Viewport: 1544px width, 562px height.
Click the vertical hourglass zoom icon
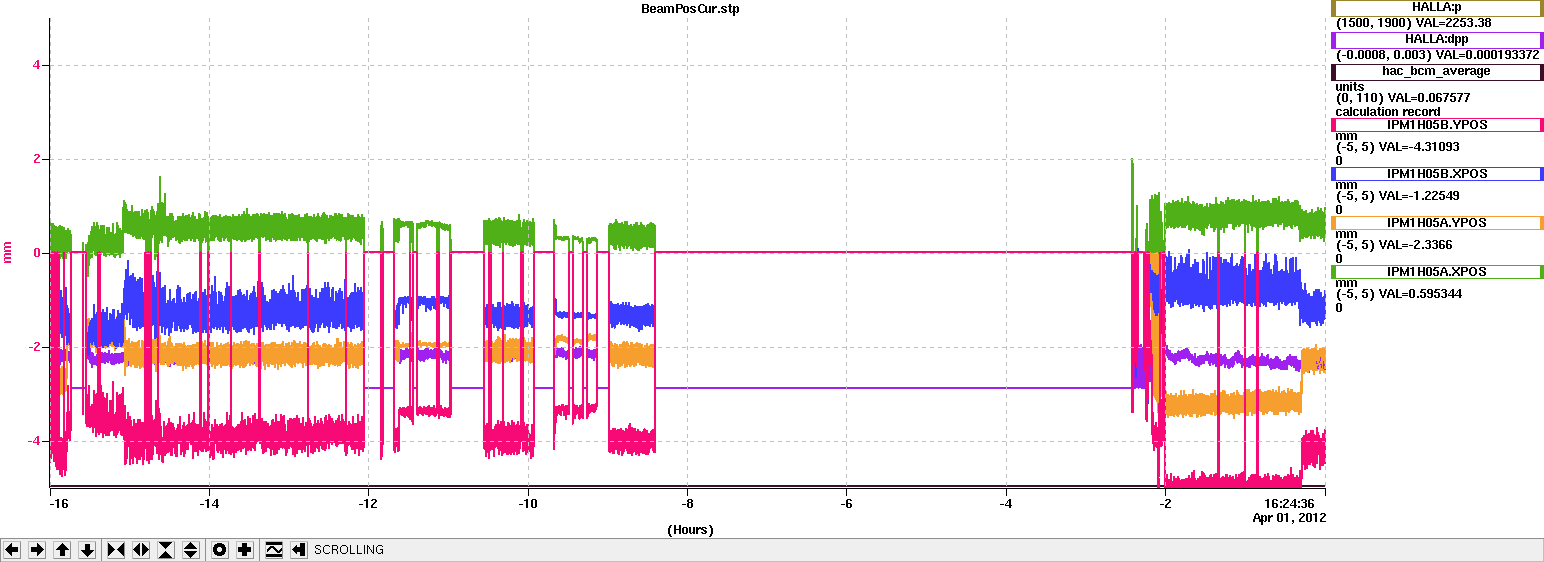coord(166,550)
